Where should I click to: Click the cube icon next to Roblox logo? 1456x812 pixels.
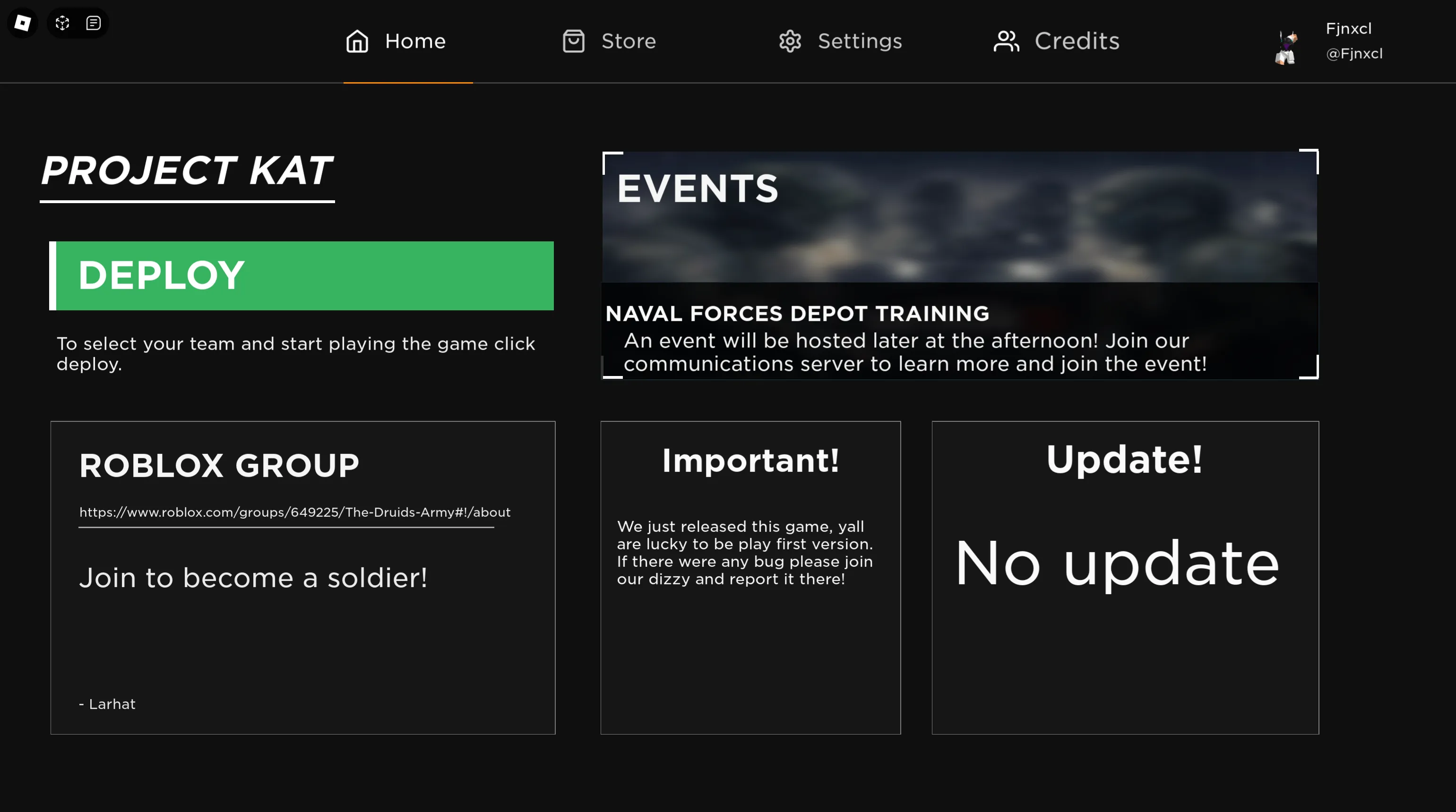coord(62,23)
